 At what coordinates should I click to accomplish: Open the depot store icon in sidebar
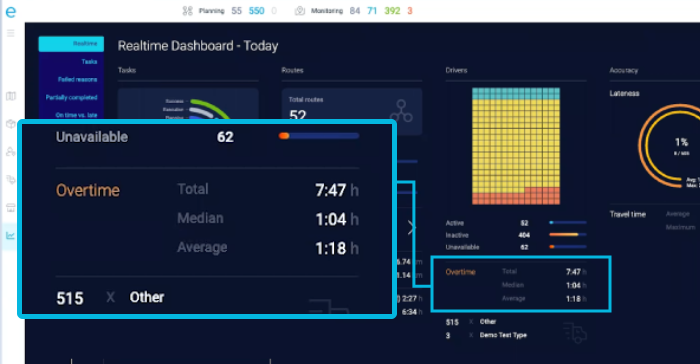11,208
